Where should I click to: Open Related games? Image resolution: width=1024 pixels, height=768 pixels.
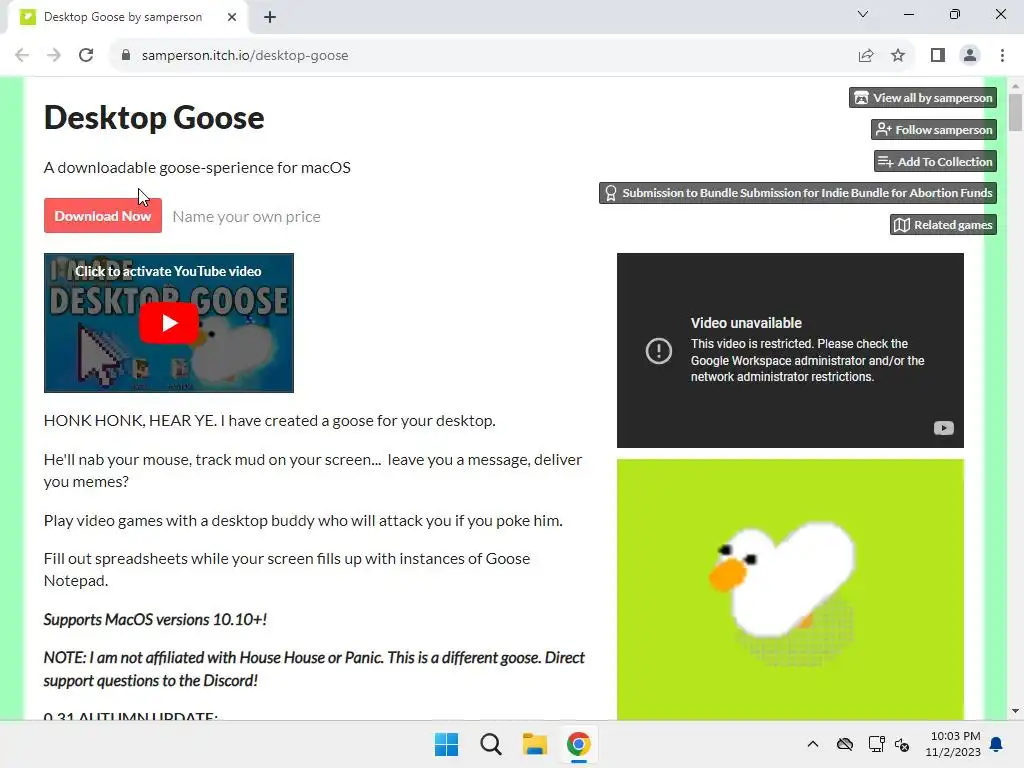943,225
